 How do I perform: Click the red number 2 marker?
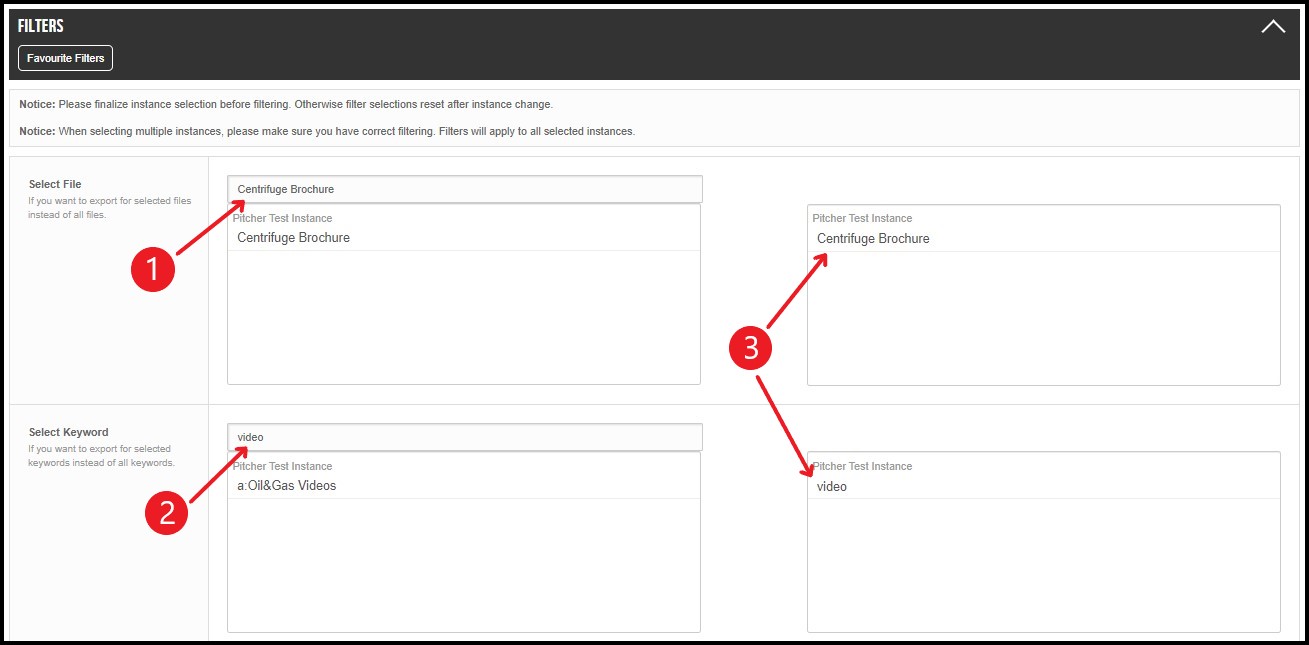click(166, 512)
